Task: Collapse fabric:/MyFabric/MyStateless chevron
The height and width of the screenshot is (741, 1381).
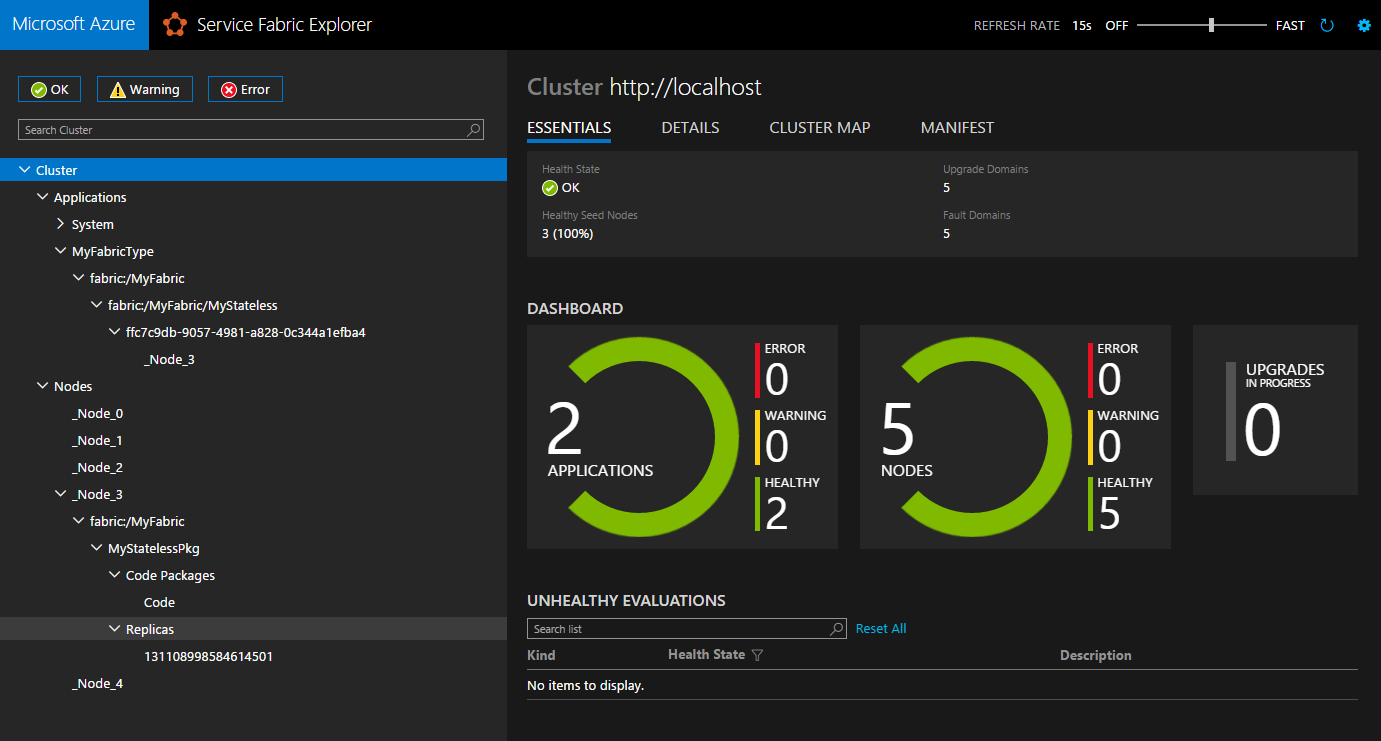Action: pos(97,305)
